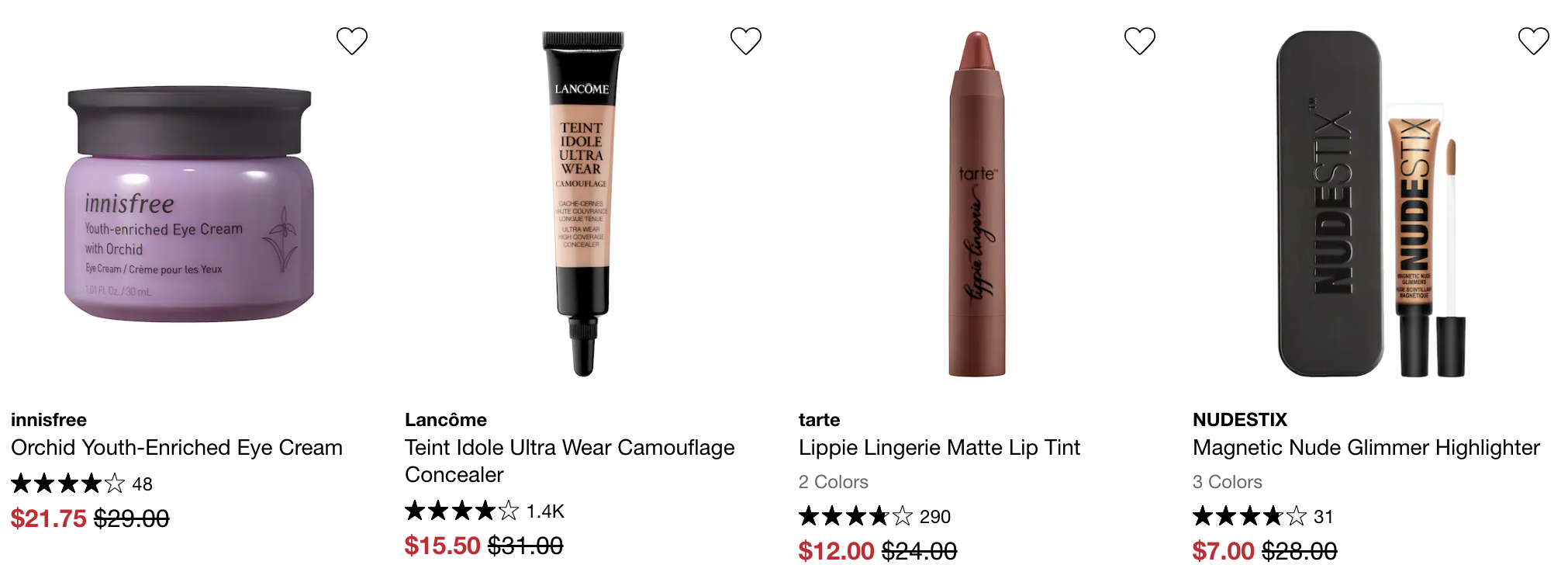Open Orchid Youth-Enriched Eye Cream link
Viewport: 1568px width, 565px height.
point(177,448)
